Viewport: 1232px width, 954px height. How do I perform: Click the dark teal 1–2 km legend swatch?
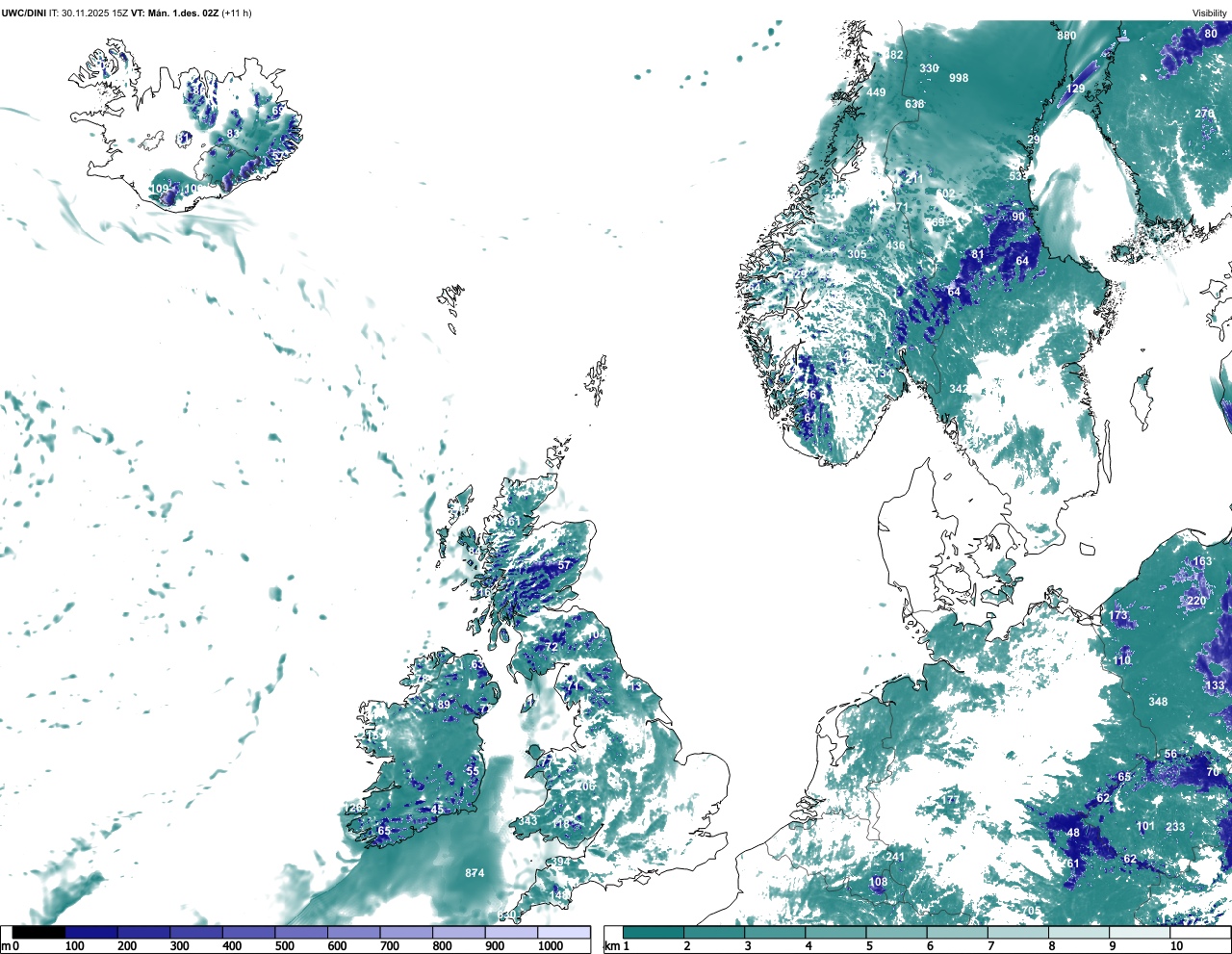click(654, 932)
